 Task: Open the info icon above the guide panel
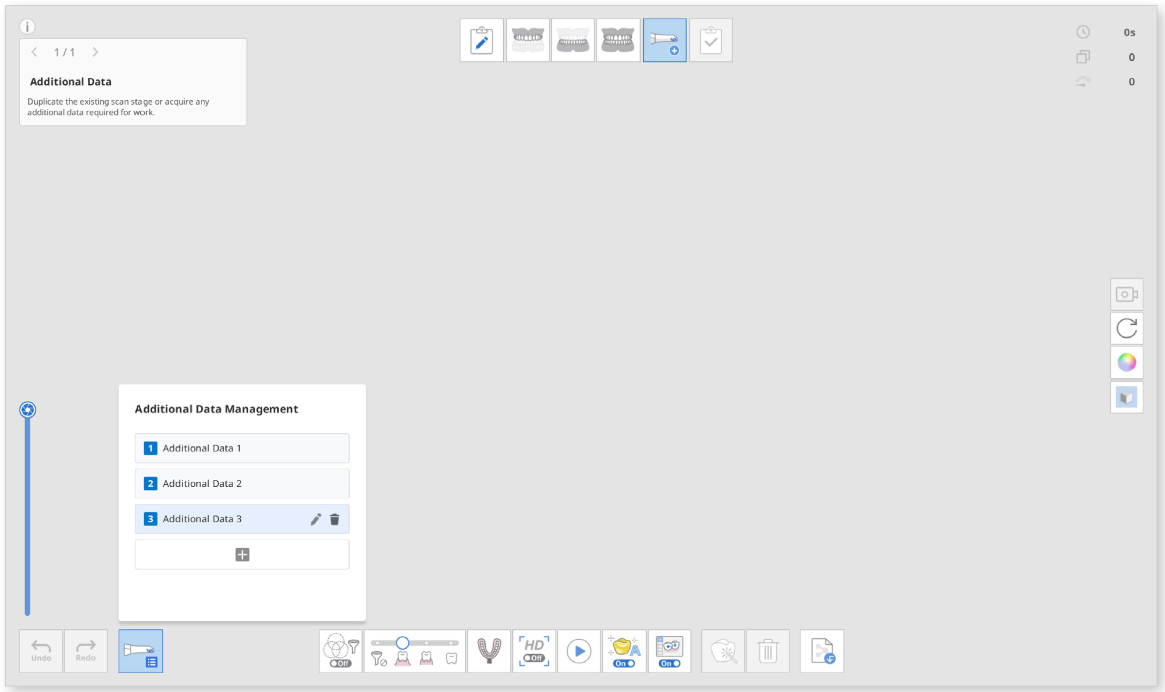point(27,27)
